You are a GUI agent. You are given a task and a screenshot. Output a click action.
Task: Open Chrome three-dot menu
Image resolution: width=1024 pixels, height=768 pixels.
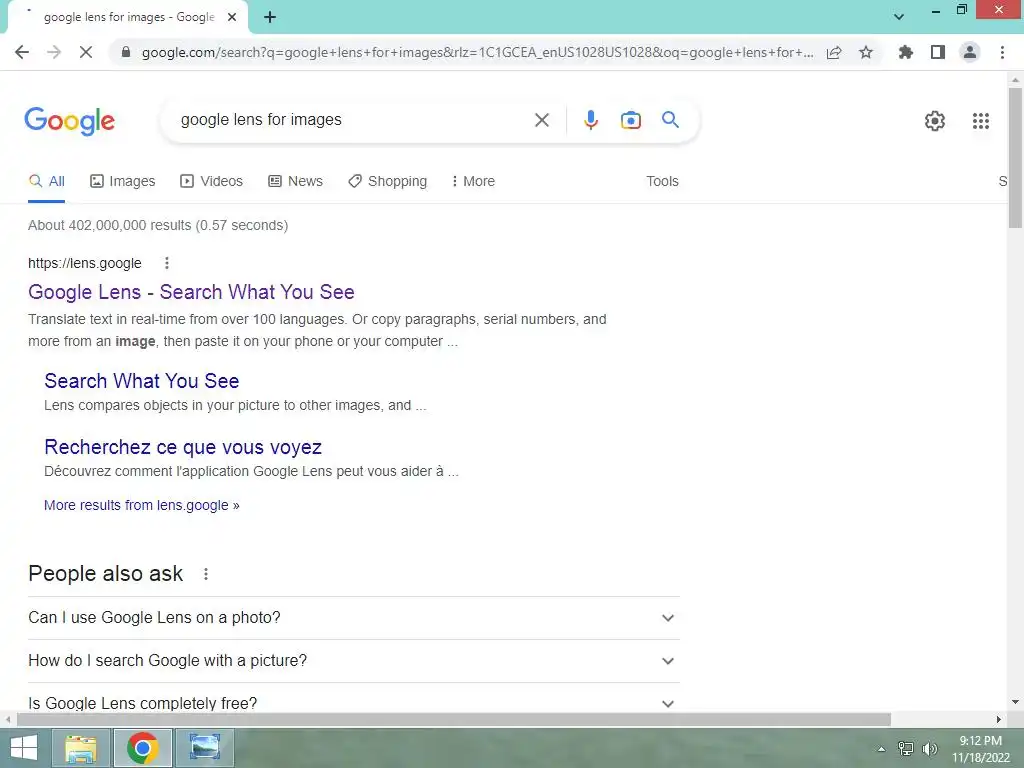(x=1002, y=52)
